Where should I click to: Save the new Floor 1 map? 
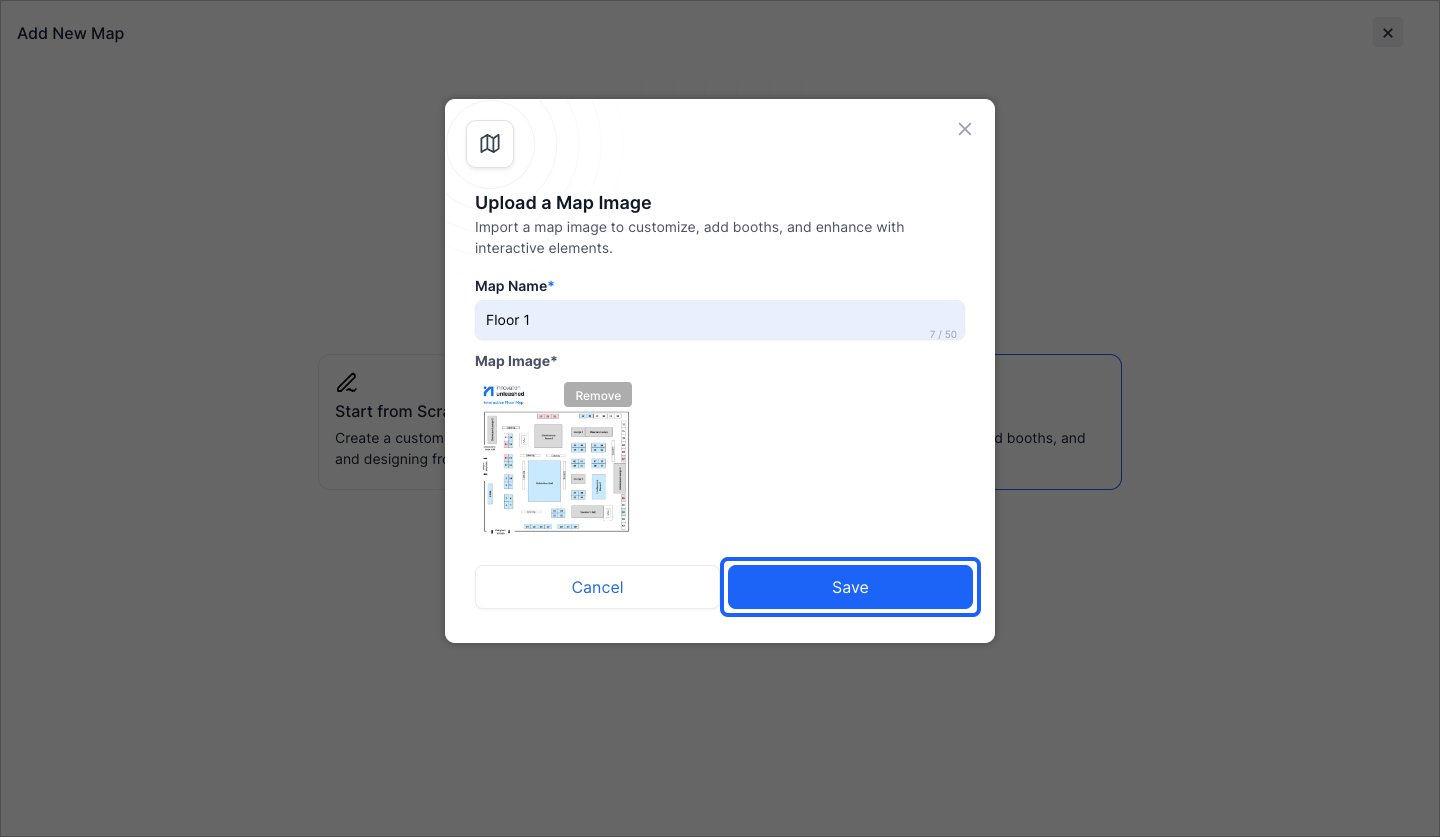click(x=850, y=587)
